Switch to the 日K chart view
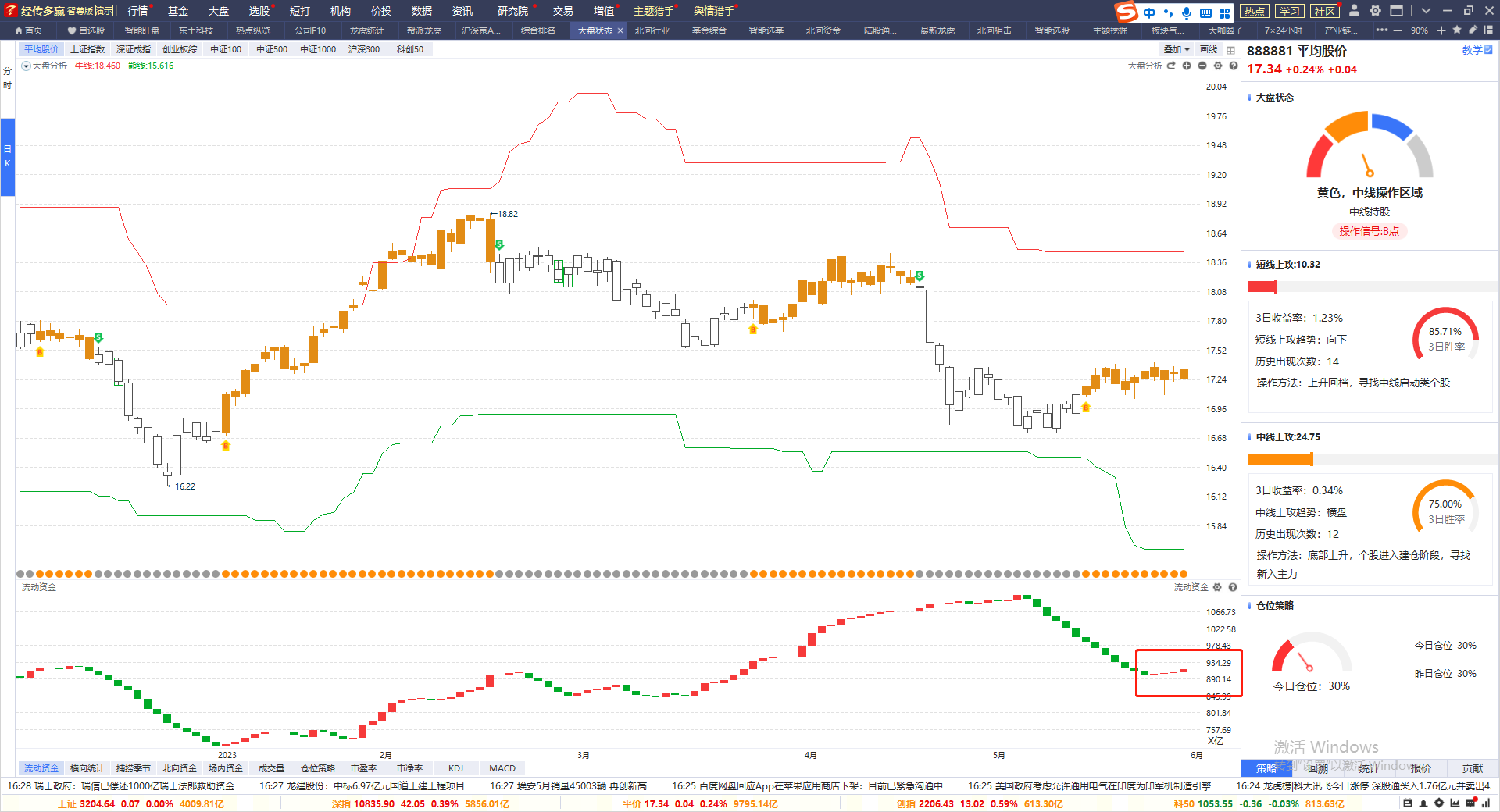 pyautogui.click(x=7, y=156)
